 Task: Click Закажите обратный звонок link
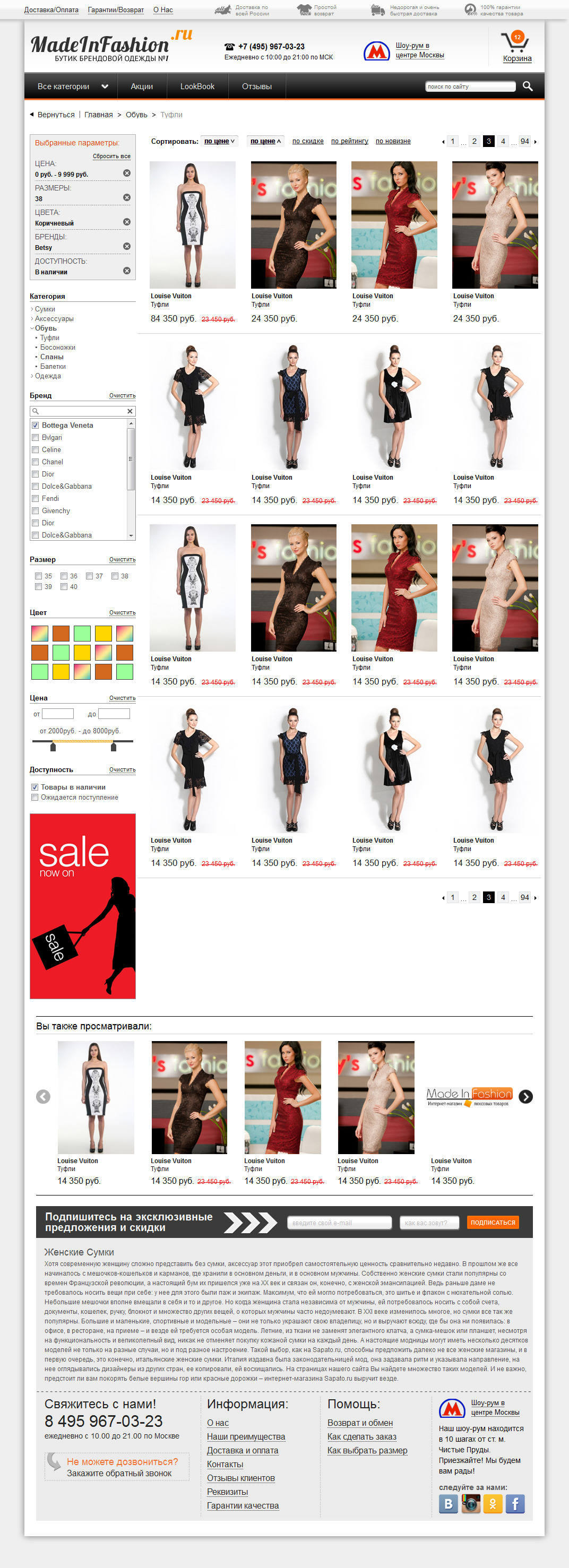[x=119, y=1473]
